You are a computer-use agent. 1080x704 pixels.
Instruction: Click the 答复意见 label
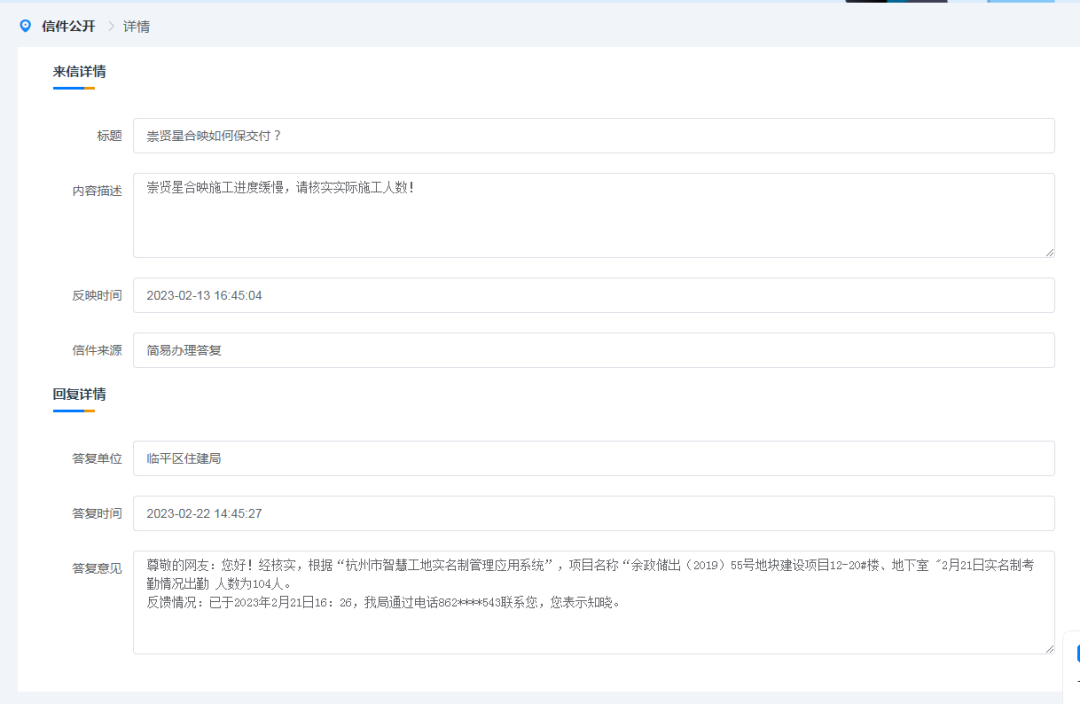[x=97, y=568]
